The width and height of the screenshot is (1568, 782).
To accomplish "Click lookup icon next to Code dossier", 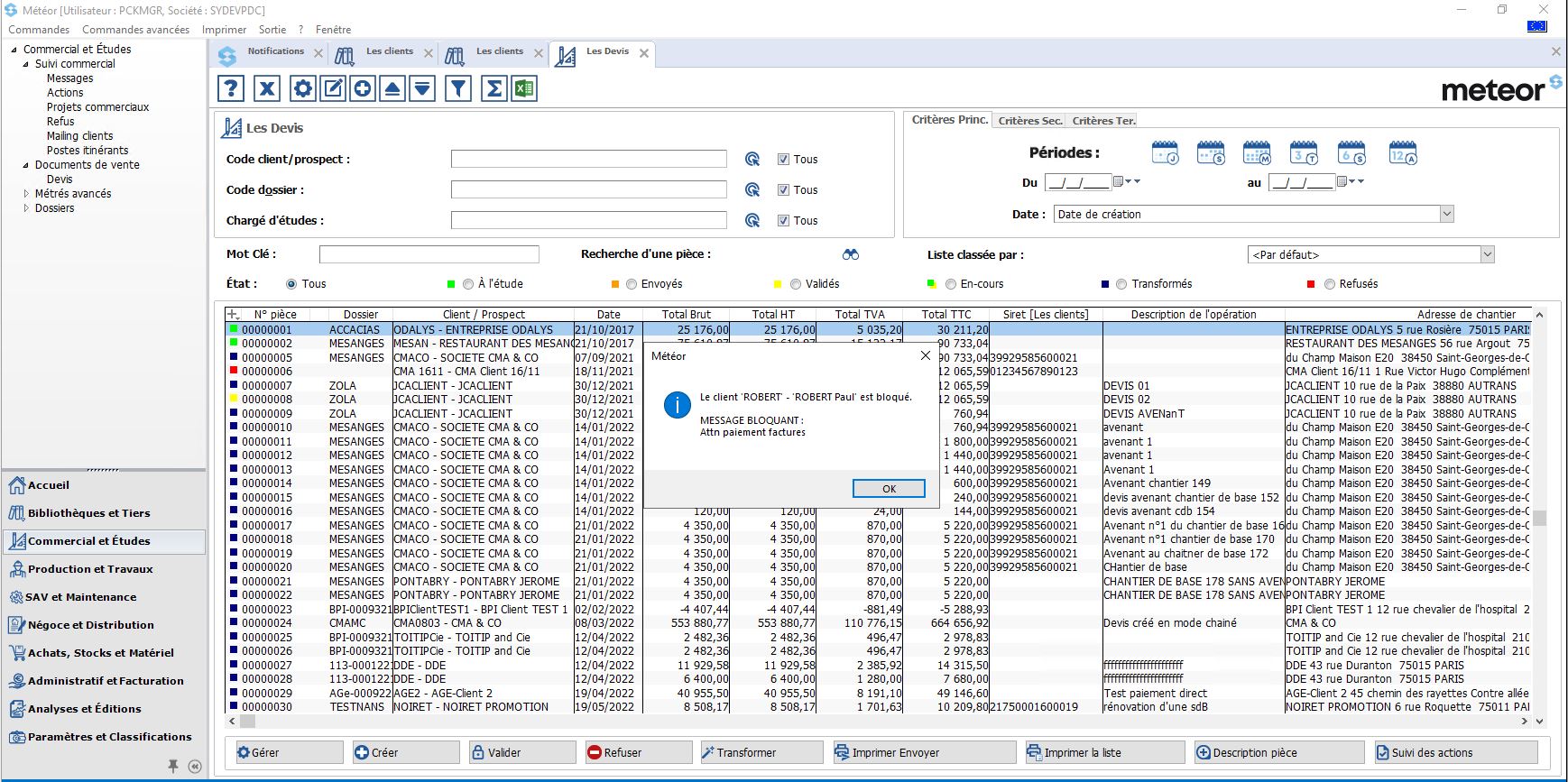I will point(752,190).
